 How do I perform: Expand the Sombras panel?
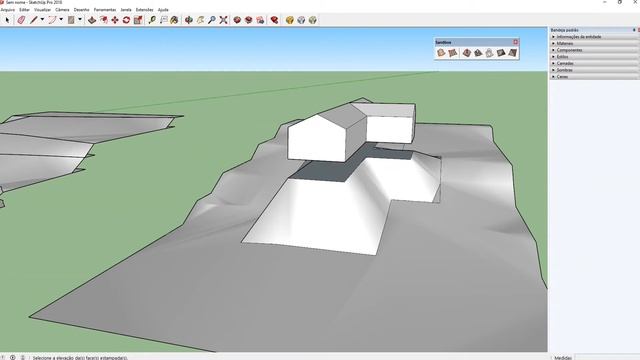tap(593, 70)
